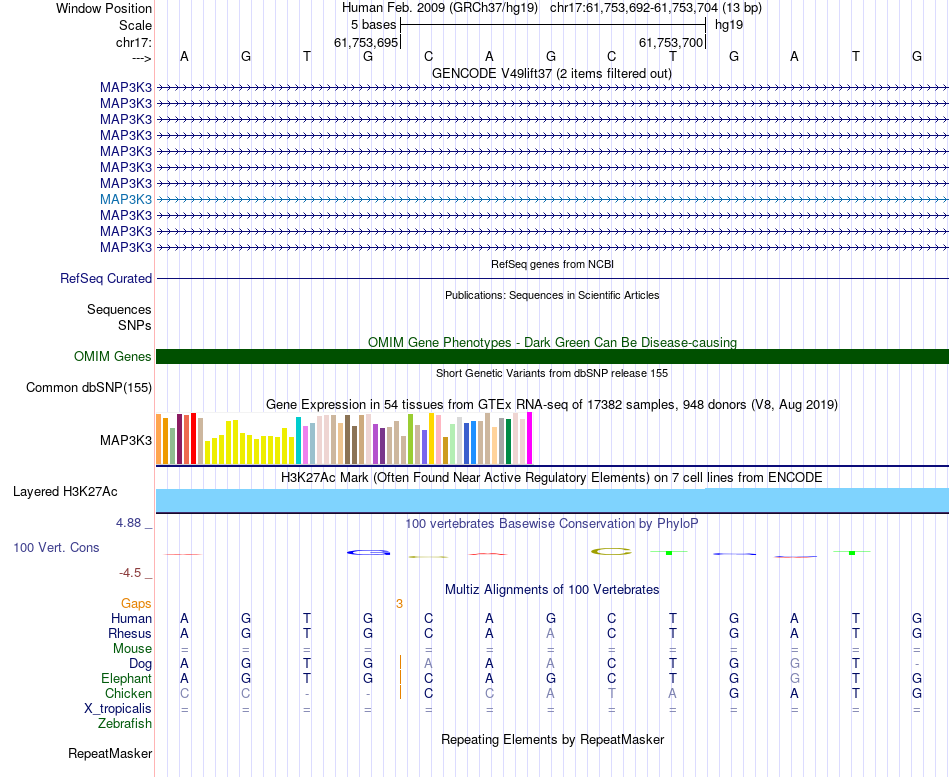The height and width of the screenshot is (777, 950).
Task: Click the '--->' base direction arrow label
Action: [141, 58]
